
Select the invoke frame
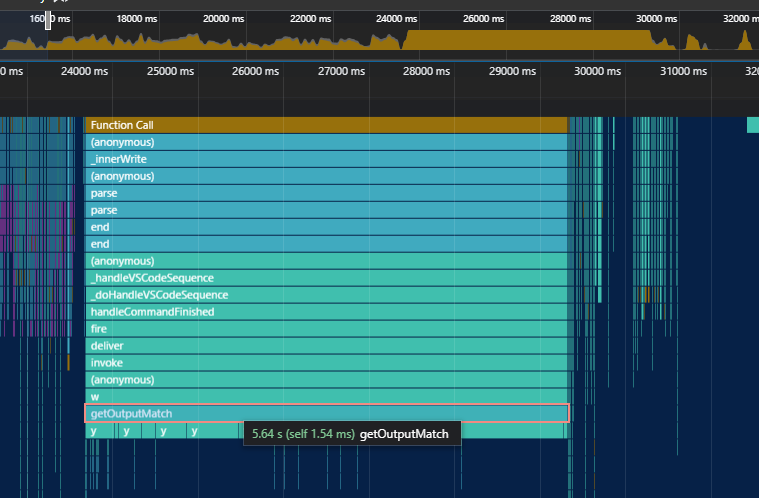[x=326, y=362]
